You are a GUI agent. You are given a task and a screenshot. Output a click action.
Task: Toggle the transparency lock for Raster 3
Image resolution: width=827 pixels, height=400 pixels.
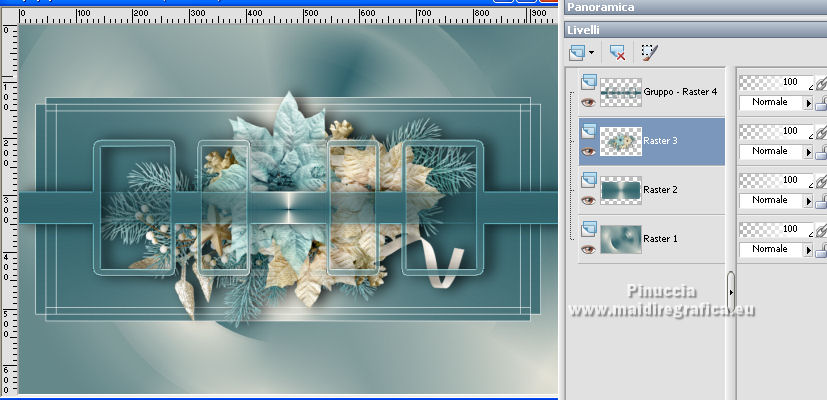(821, 152)
